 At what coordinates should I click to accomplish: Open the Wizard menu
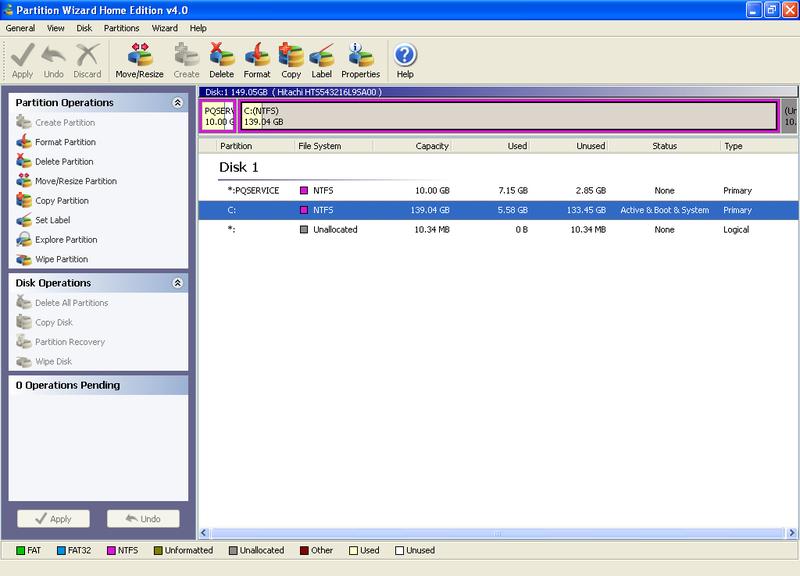coord(165,28)
